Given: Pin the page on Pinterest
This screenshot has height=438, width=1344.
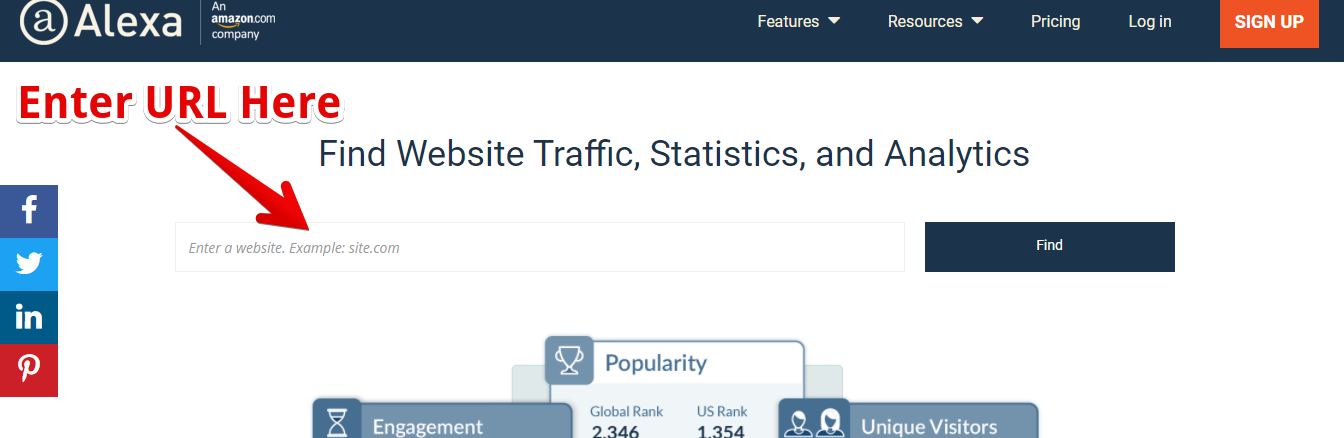Looking at the screenshot, I should [29, 370].
